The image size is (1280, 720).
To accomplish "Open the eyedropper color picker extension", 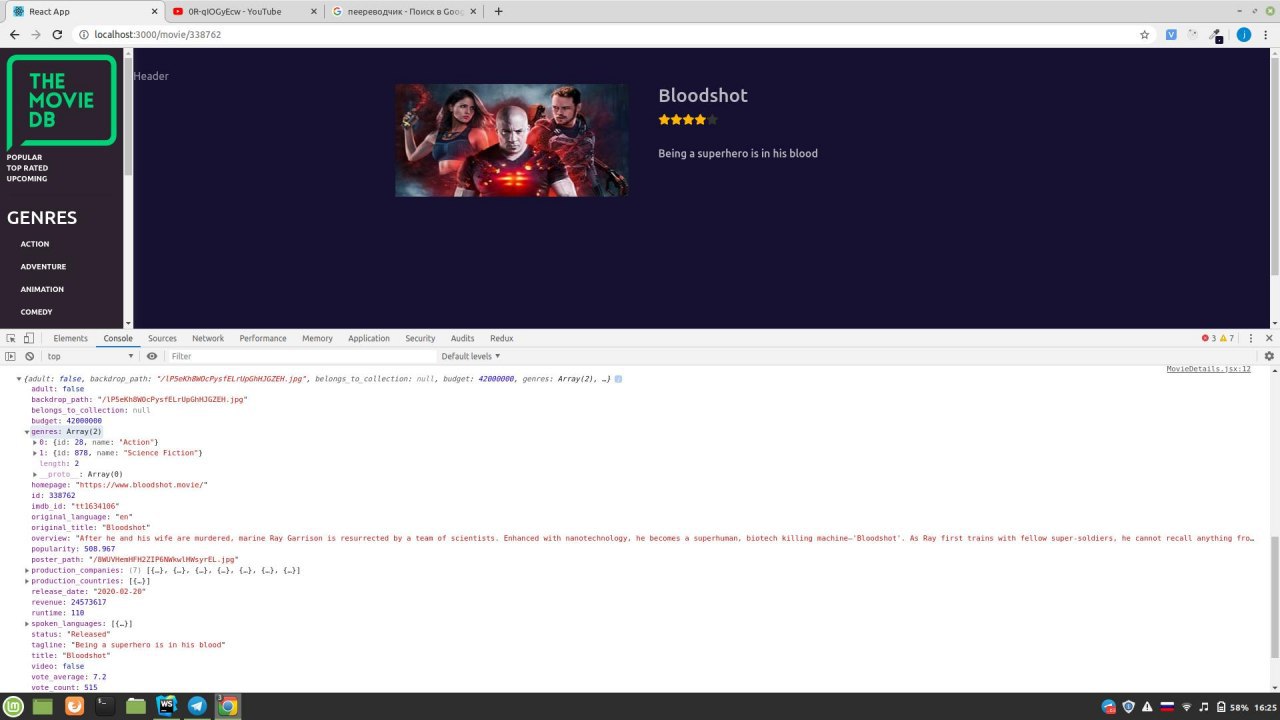I will tap(1216, 34).
